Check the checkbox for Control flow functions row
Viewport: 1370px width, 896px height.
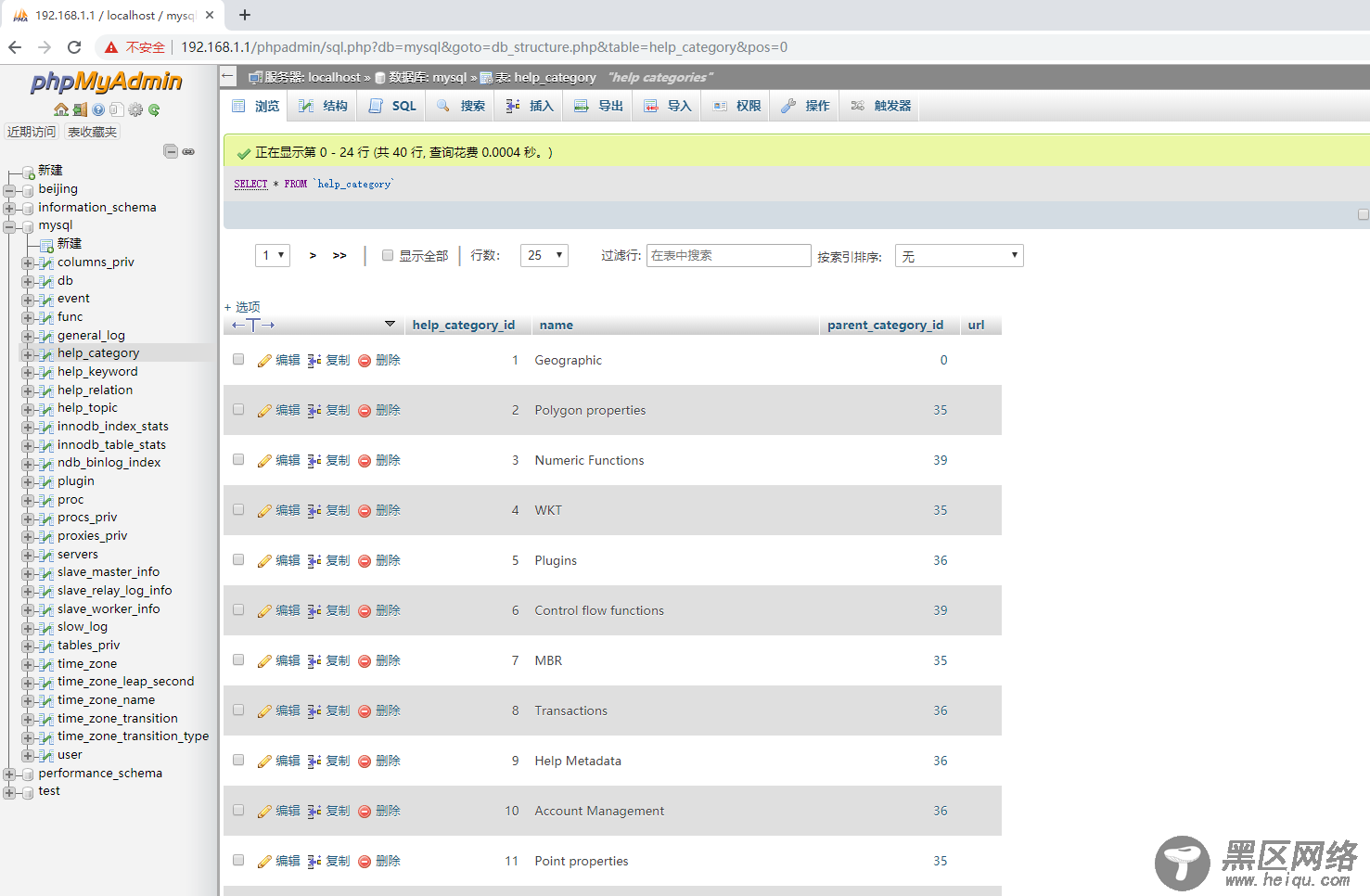[238, 610]
